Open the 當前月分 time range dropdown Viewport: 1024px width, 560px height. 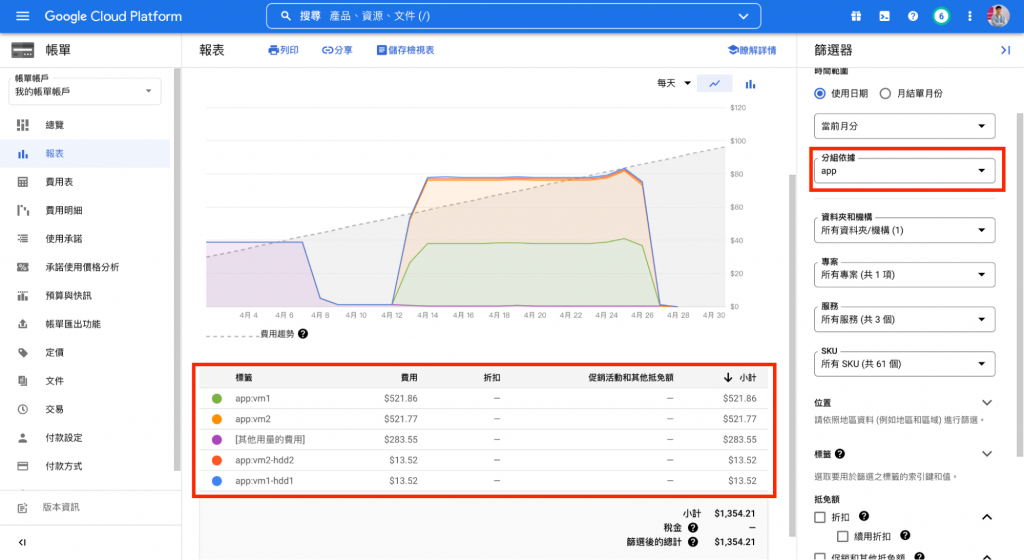(x=904, y=126)
